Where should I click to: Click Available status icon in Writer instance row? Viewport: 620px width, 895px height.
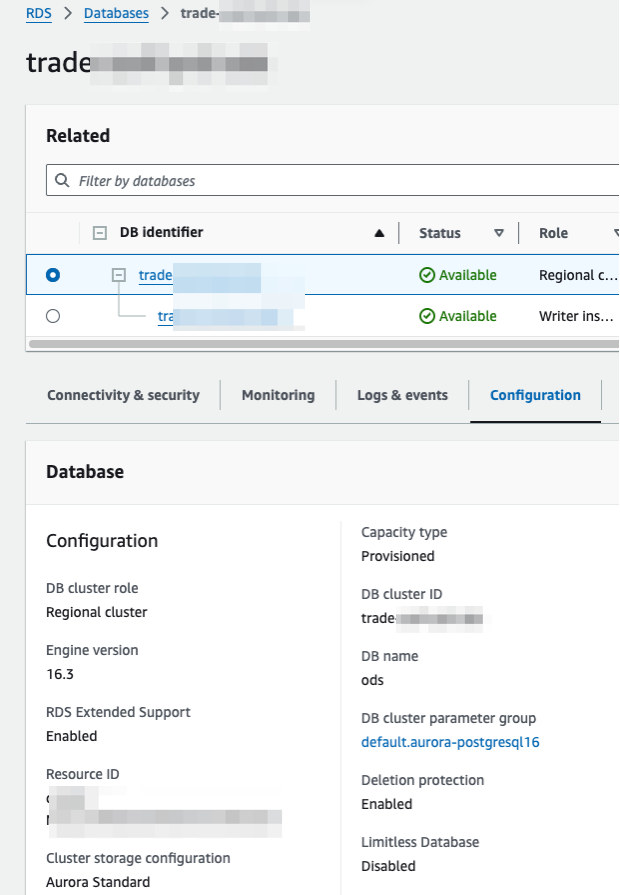[x=427, y=316]
